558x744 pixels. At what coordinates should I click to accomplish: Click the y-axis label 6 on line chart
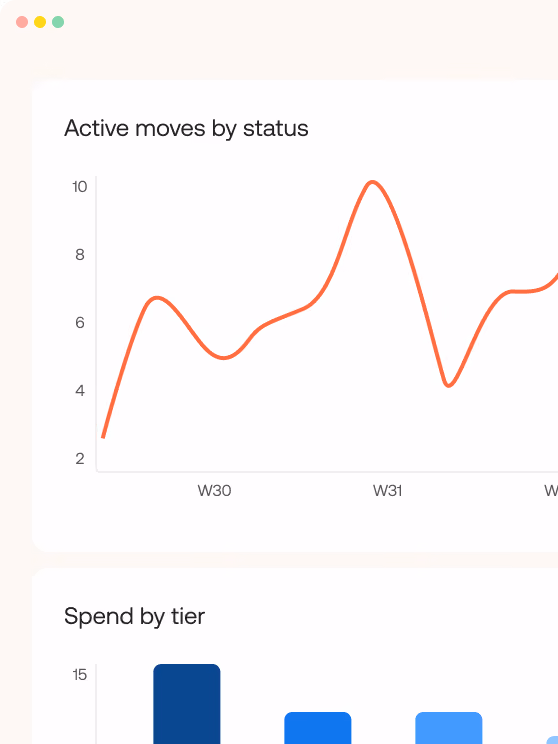(x=80, y=323)
